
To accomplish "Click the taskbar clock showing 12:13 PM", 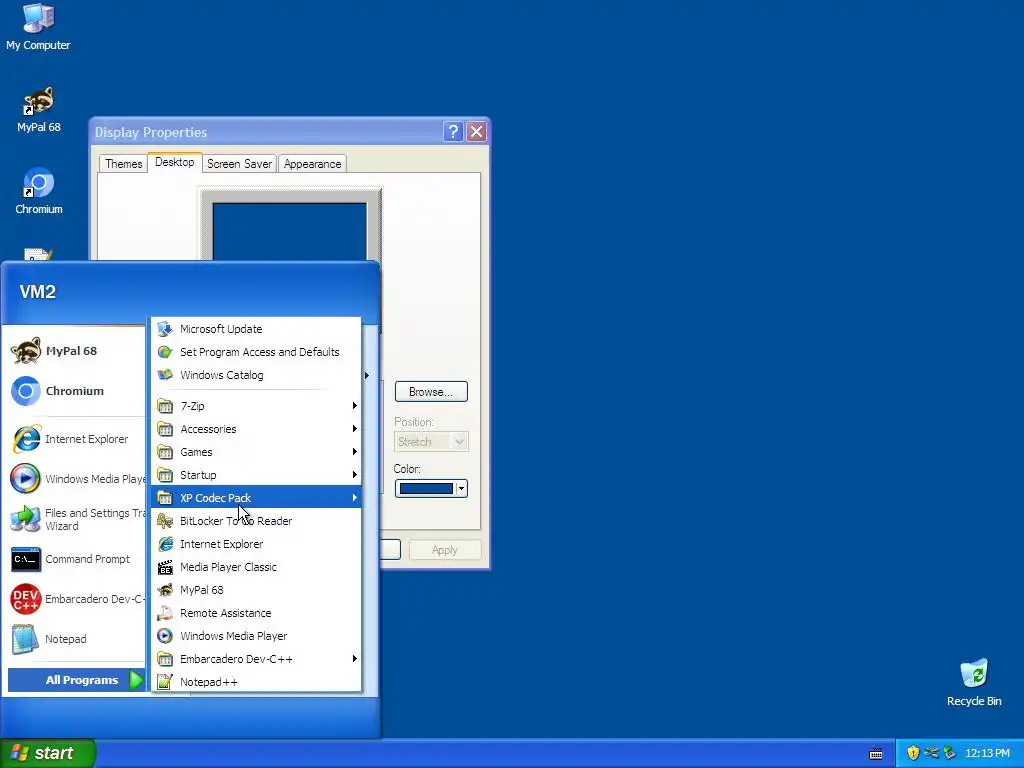I will coord(987,753).
